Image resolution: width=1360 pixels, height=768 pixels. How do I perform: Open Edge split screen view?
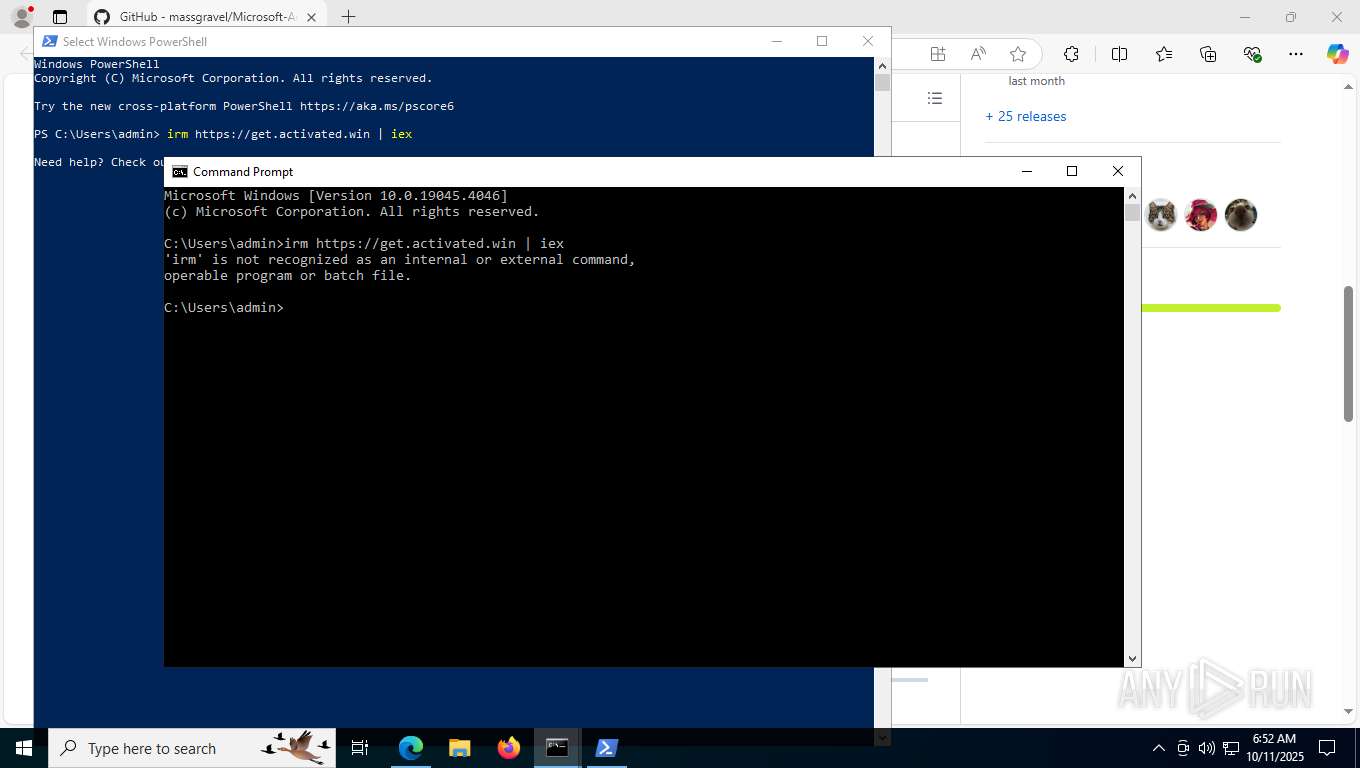1119,54
